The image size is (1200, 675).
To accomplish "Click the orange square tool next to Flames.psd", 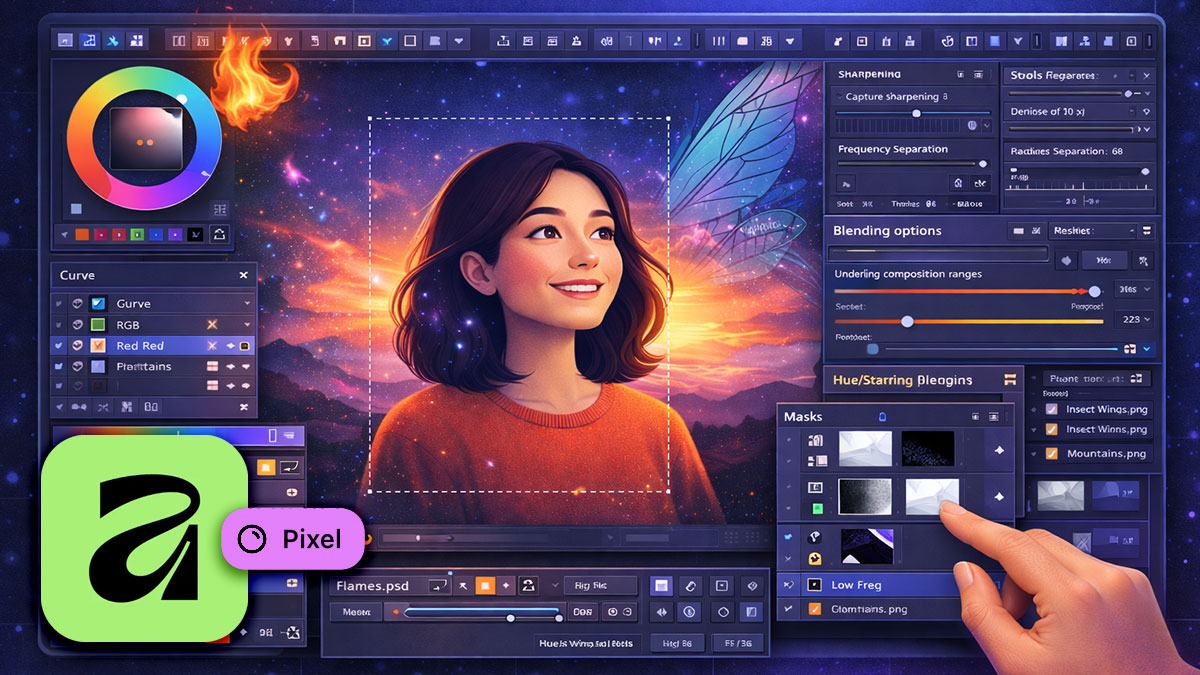I will pos(485,586).
